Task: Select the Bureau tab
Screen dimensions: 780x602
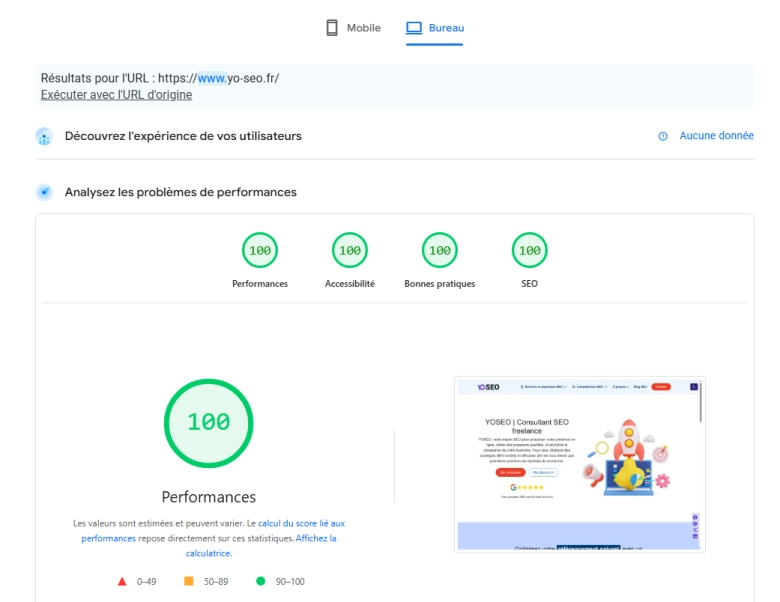Action: [435, 28]
